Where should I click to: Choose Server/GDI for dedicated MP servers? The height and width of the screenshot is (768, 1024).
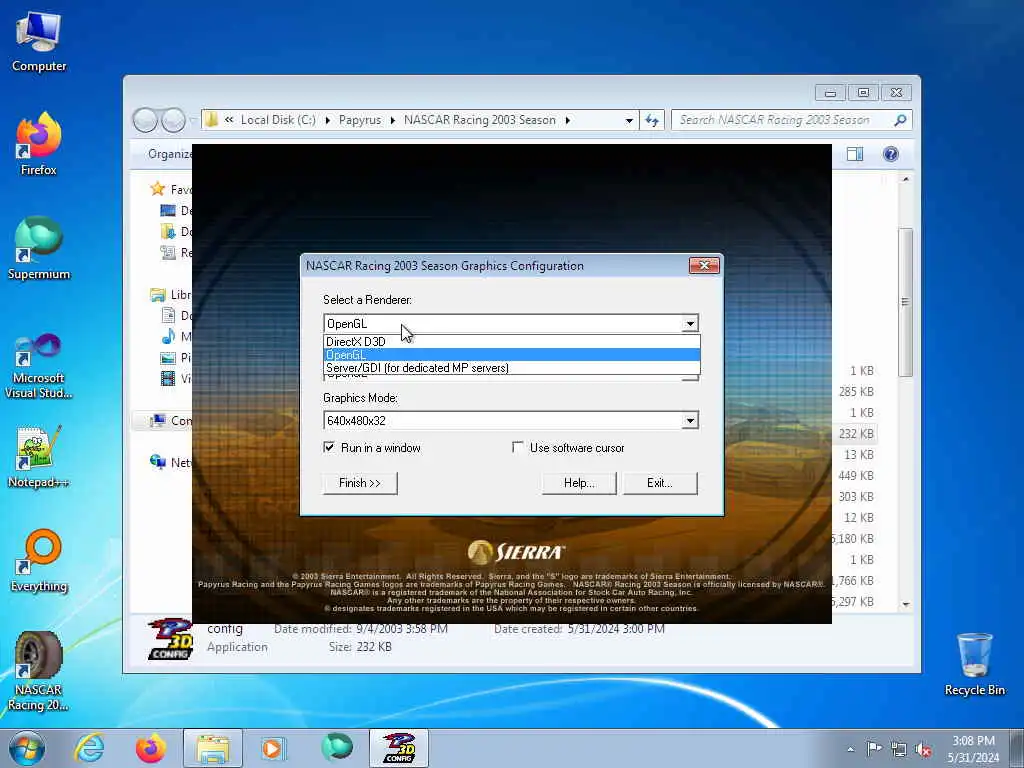(511, 368)
